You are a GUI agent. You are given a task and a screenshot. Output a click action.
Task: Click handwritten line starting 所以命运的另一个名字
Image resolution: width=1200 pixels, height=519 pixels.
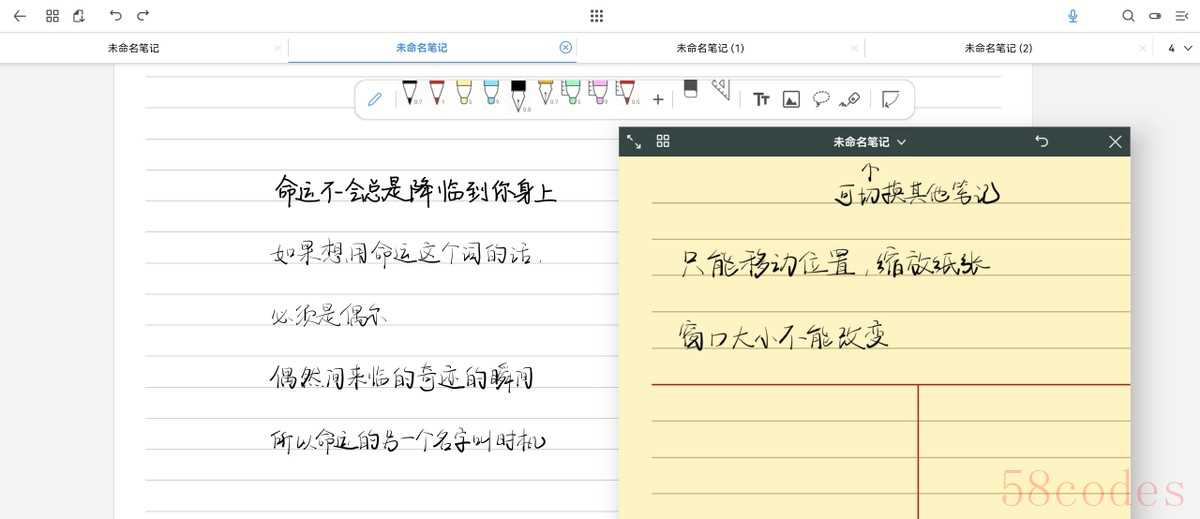pos(409,439)
